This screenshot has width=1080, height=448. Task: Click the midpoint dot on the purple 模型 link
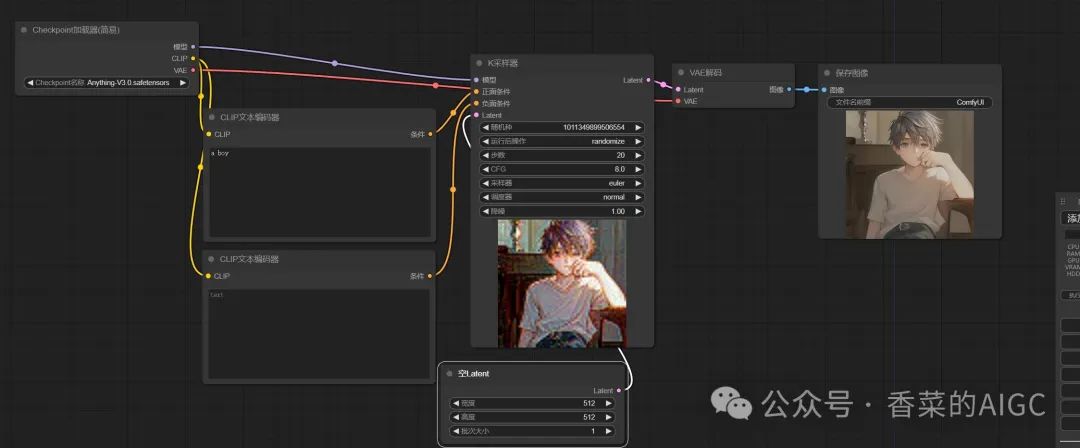point(335,63)
